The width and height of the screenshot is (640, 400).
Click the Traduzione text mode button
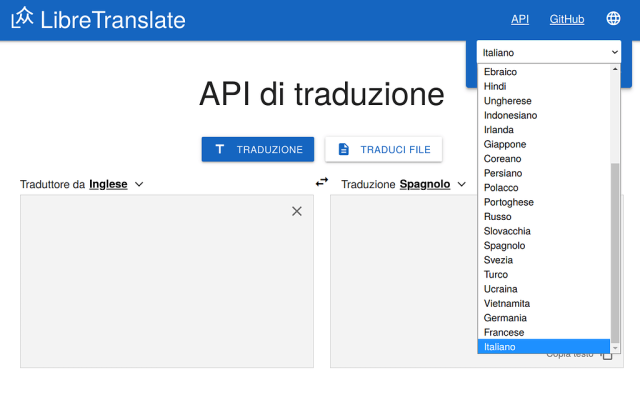point(258,149)
